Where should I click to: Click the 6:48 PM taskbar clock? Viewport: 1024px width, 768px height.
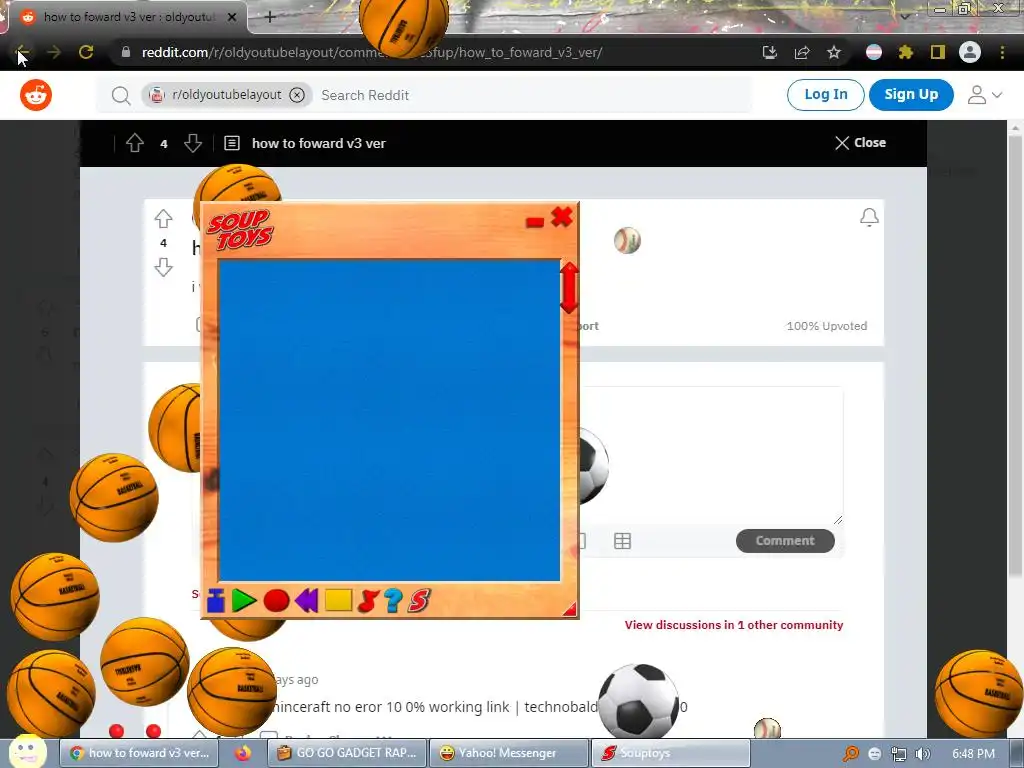[973, 754]
